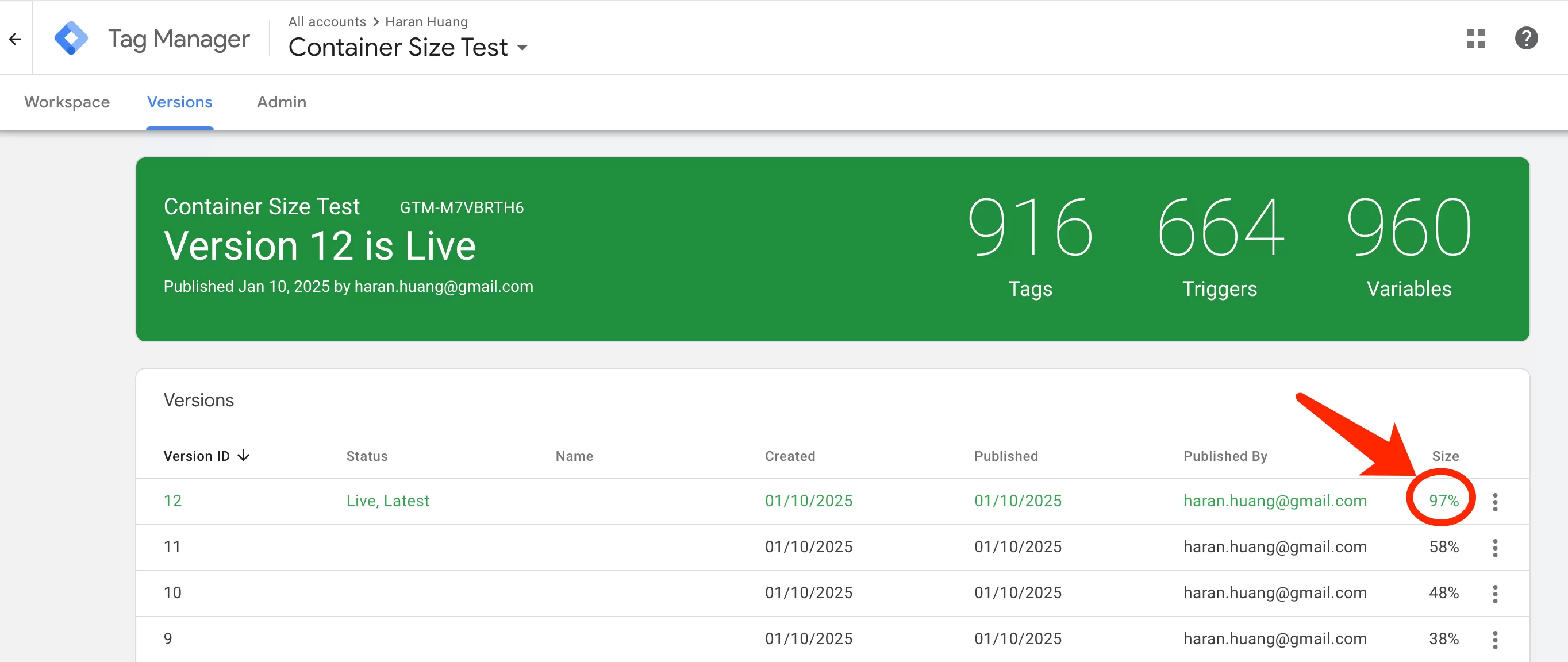
Task: Expand the Container Size Test dropdown
Action: click(x=522, y=48)
